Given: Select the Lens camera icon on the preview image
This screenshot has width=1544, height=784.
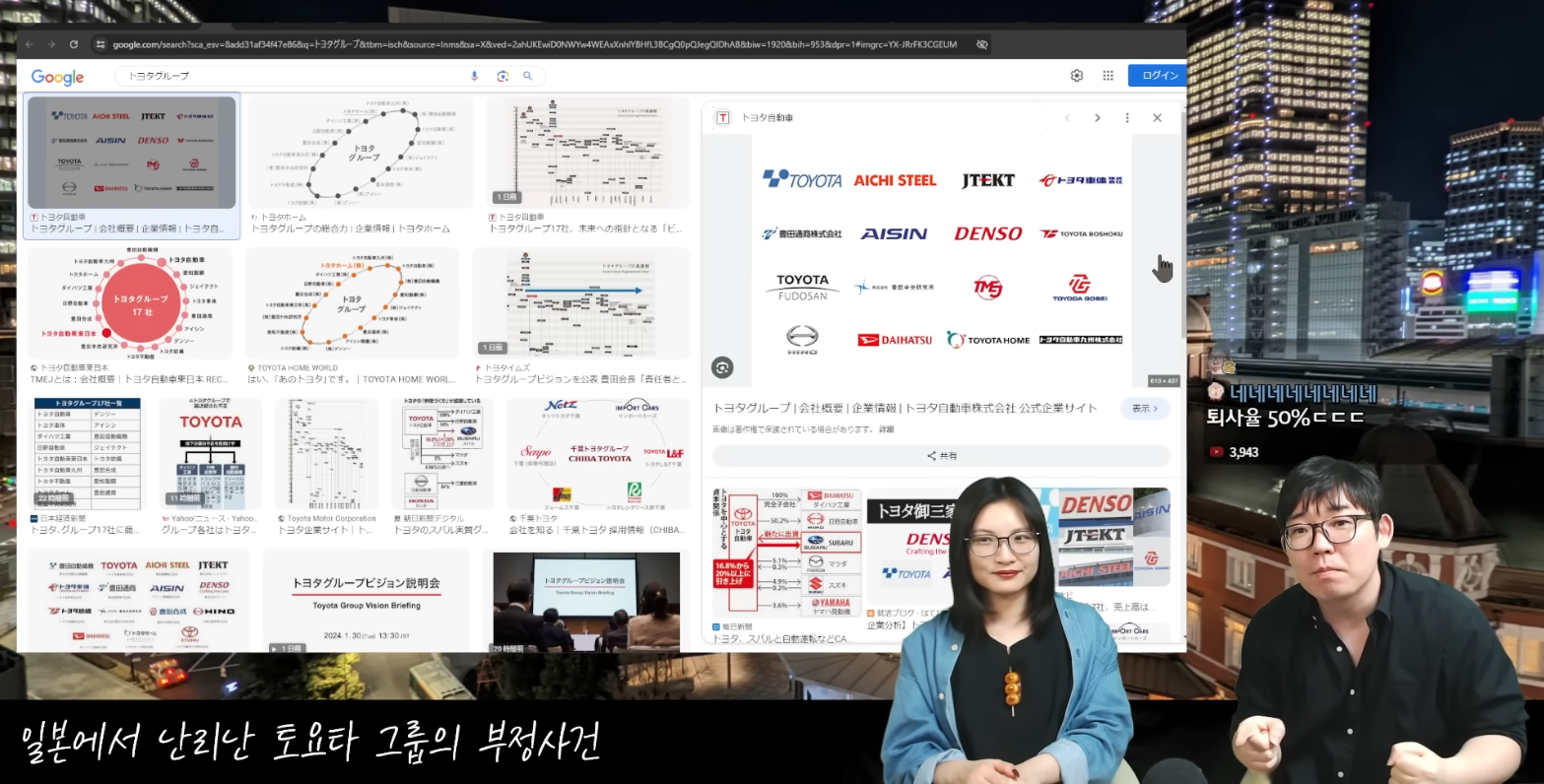Looking at the screenshot, I should tap(724, 367).
